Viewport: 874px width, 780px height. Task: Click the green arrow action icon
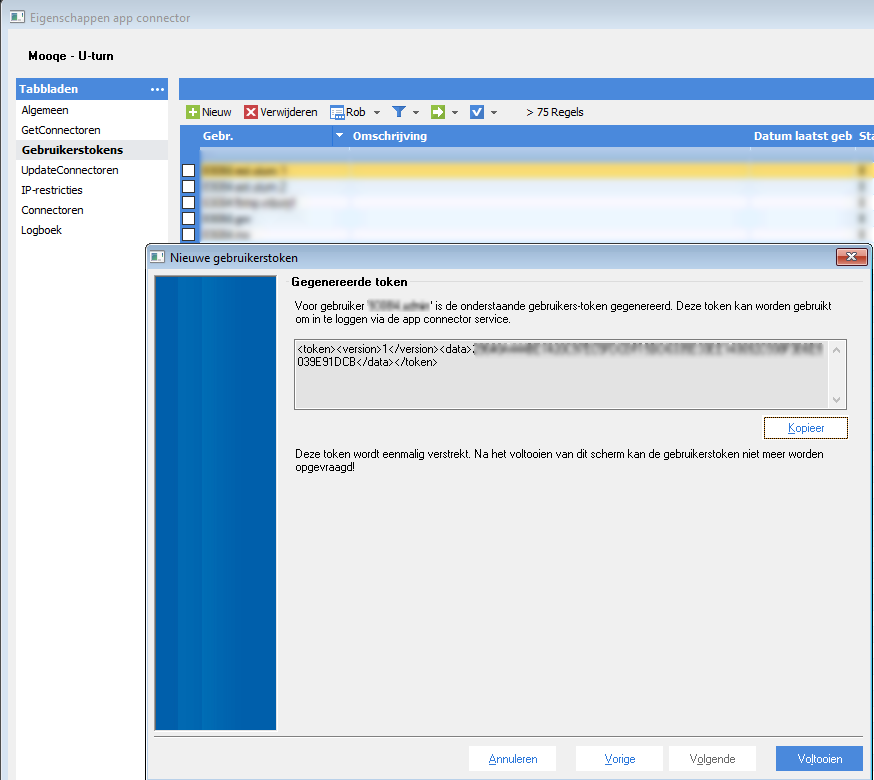(x=437, y=112)
